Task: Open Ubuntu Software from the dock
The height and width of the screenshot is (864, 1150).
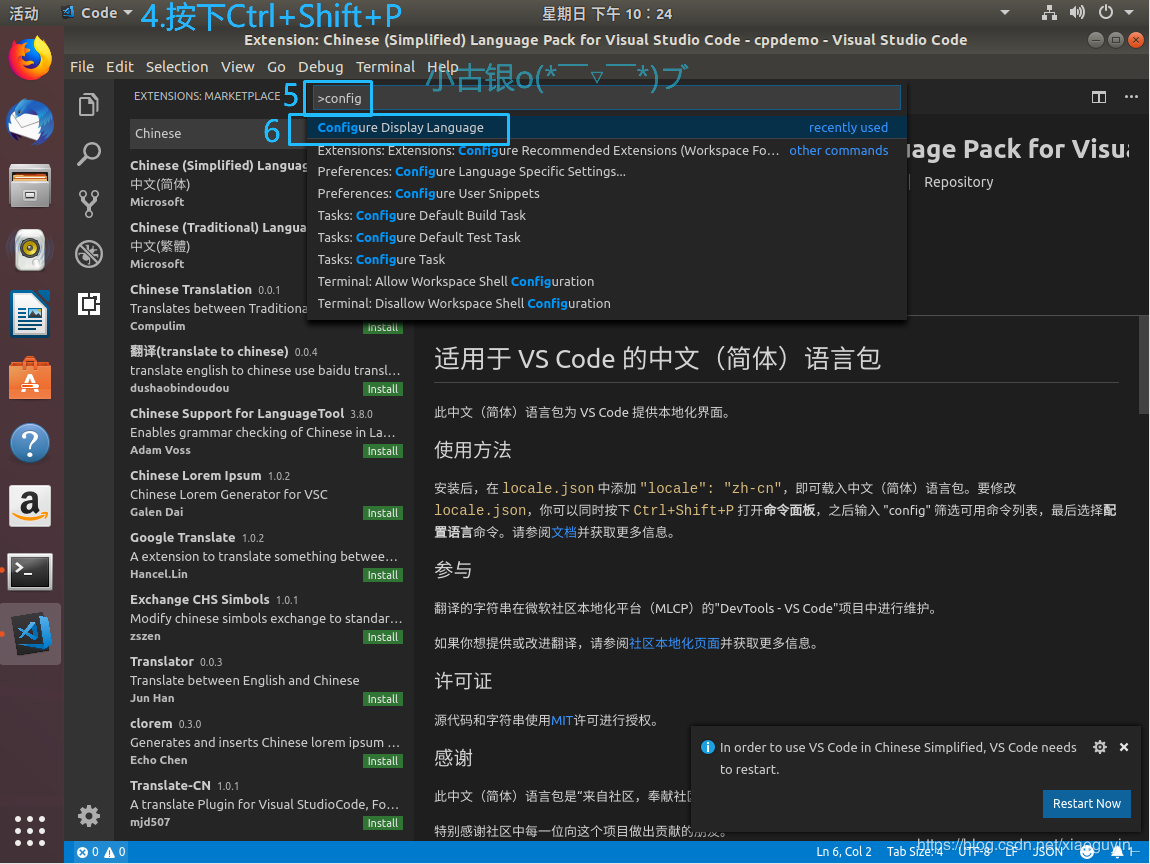Action: click(x=30, y=378)
